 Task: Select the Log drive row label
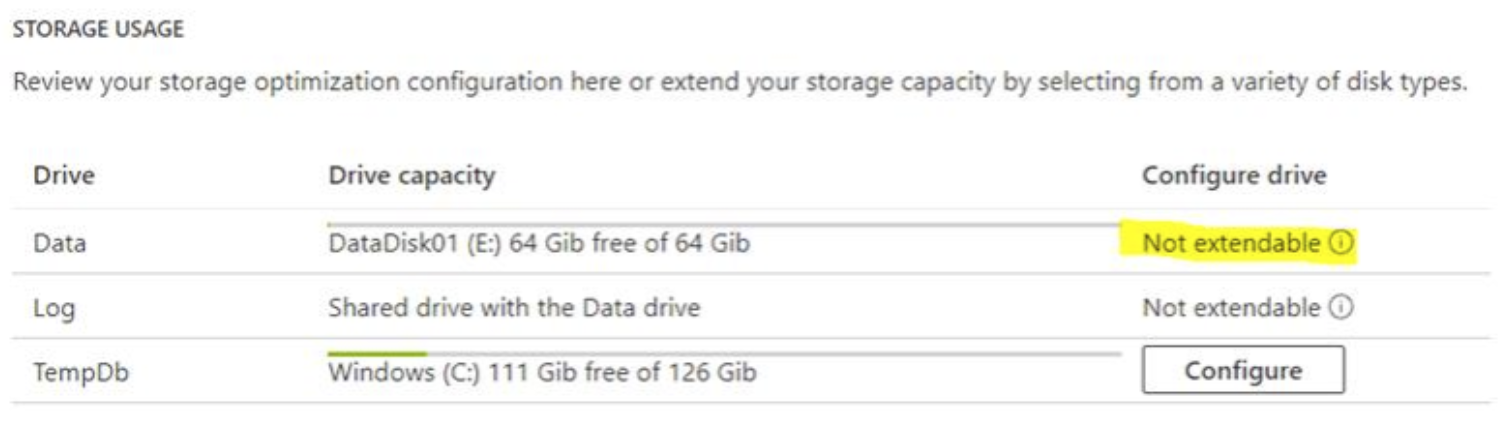click(54, 308)
